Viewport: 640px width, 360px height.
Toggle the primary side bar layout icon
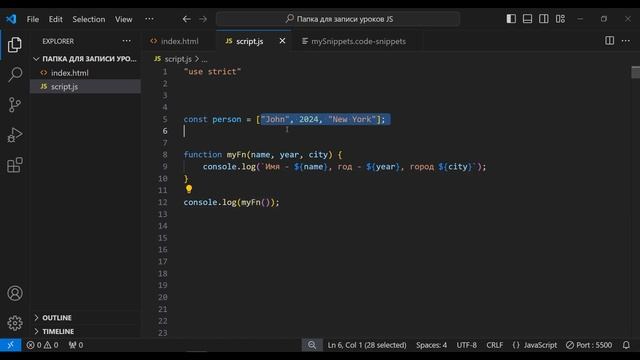tap(511, 19)
